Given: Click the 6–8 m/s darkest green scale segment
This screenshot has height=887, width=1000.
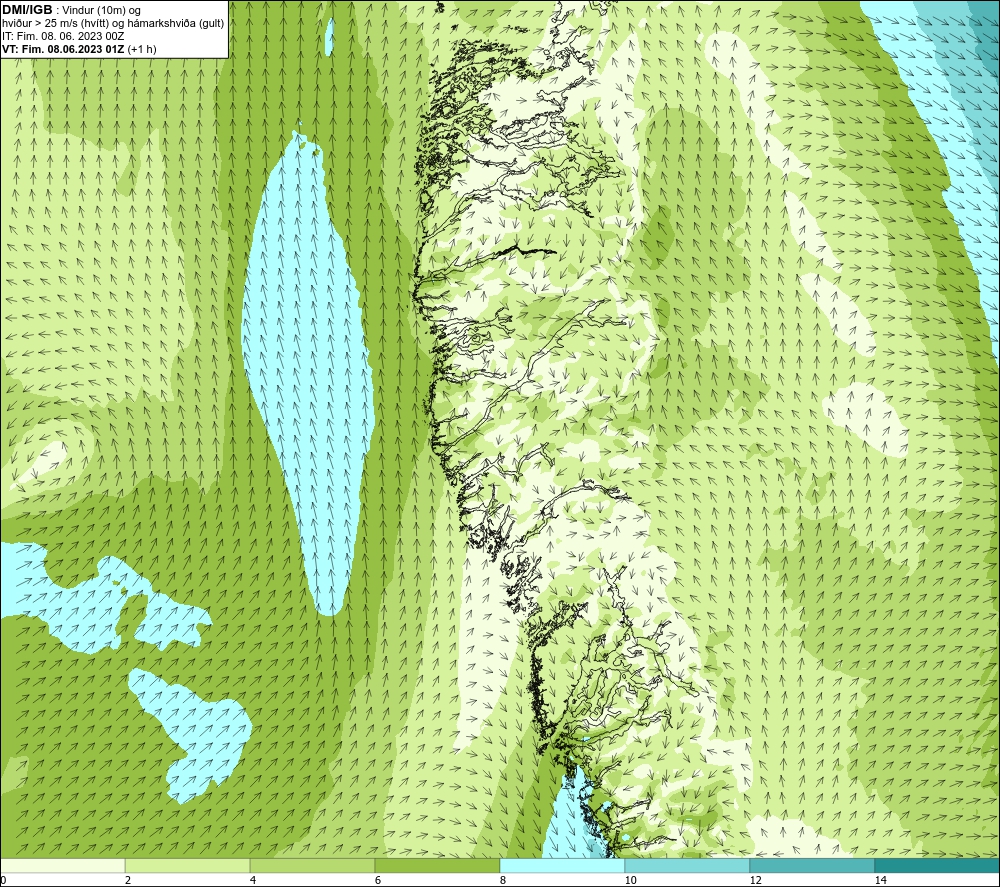Looking at the screenshot, I should 438,865.
